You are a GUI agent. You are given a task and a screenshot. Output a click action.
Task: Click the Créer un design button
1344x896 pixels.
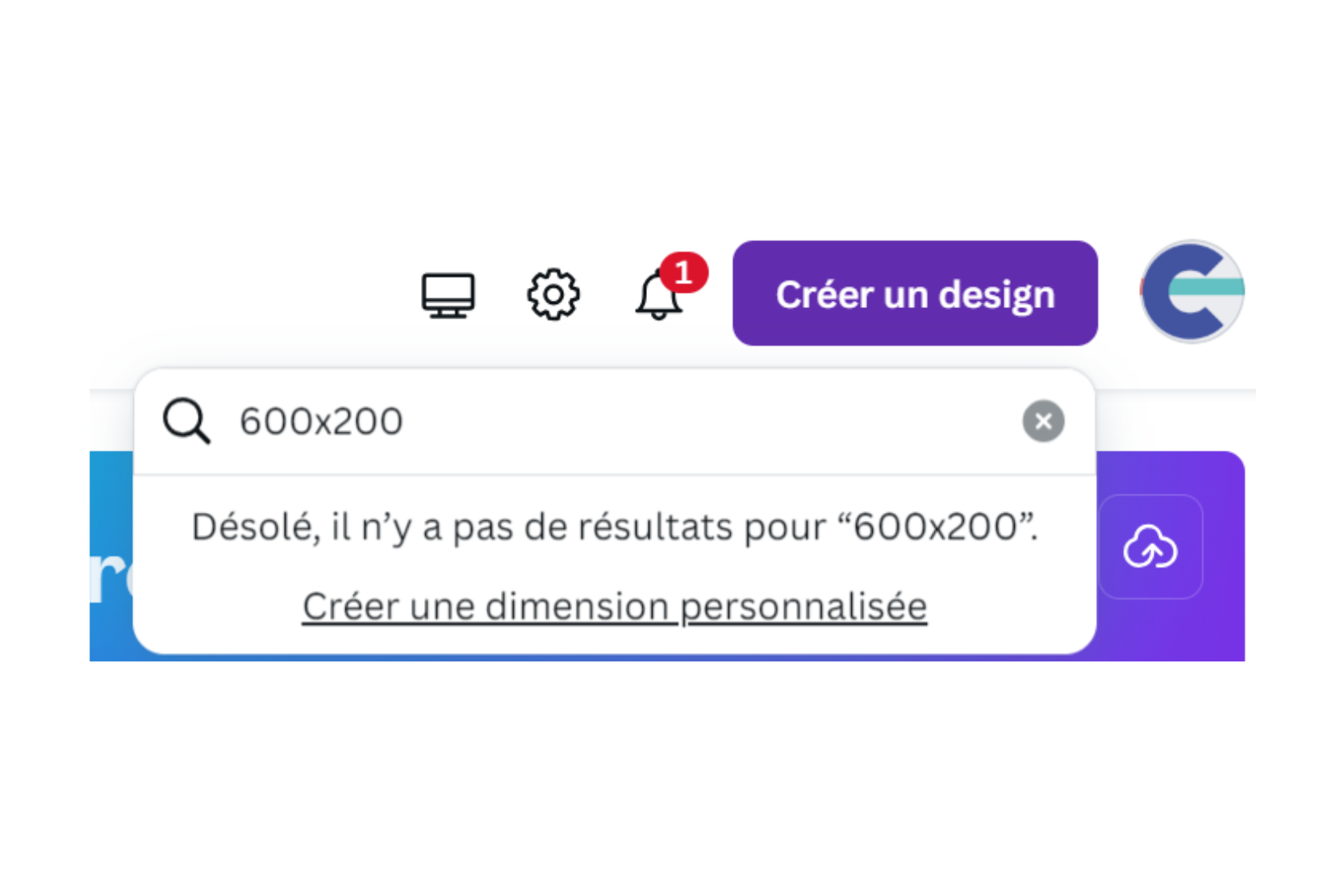click(x=915, y=294)
